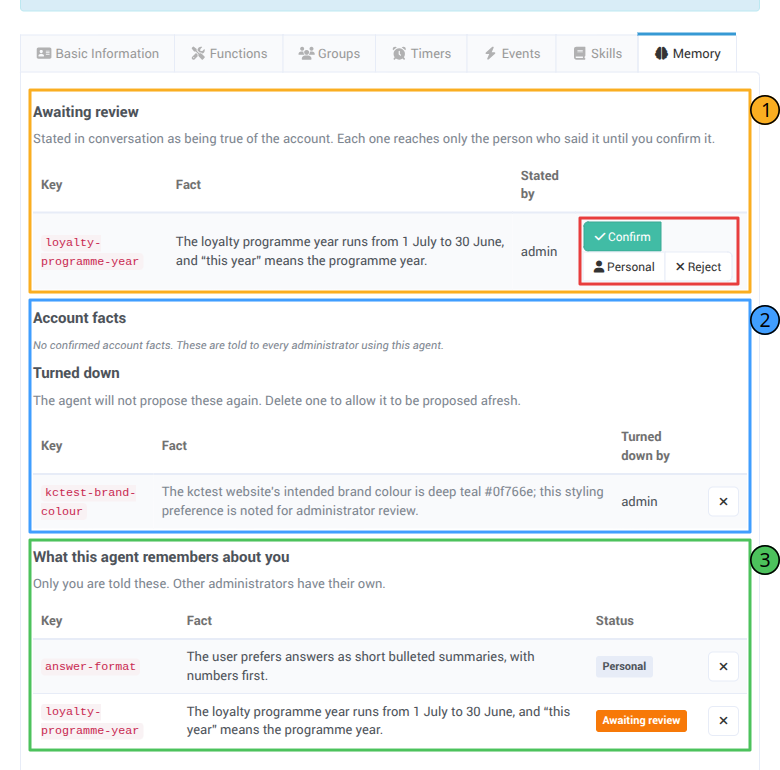The height and width of the screenshot is (770, 780).
Task: Click the kctest-brand-colour key
Action: [89, 501]
